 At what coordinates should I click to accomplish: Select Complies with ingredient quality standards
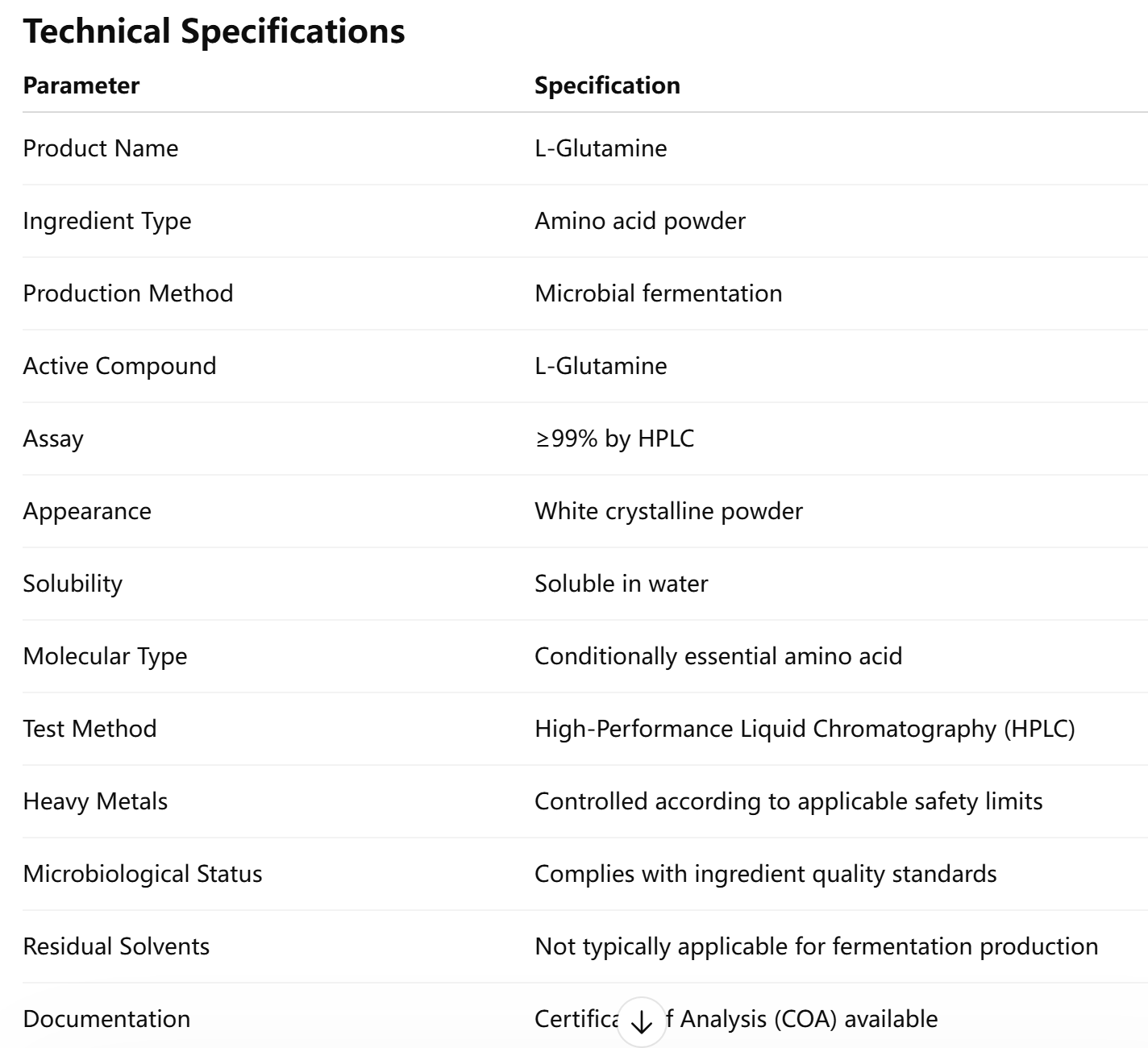(765, 874)
